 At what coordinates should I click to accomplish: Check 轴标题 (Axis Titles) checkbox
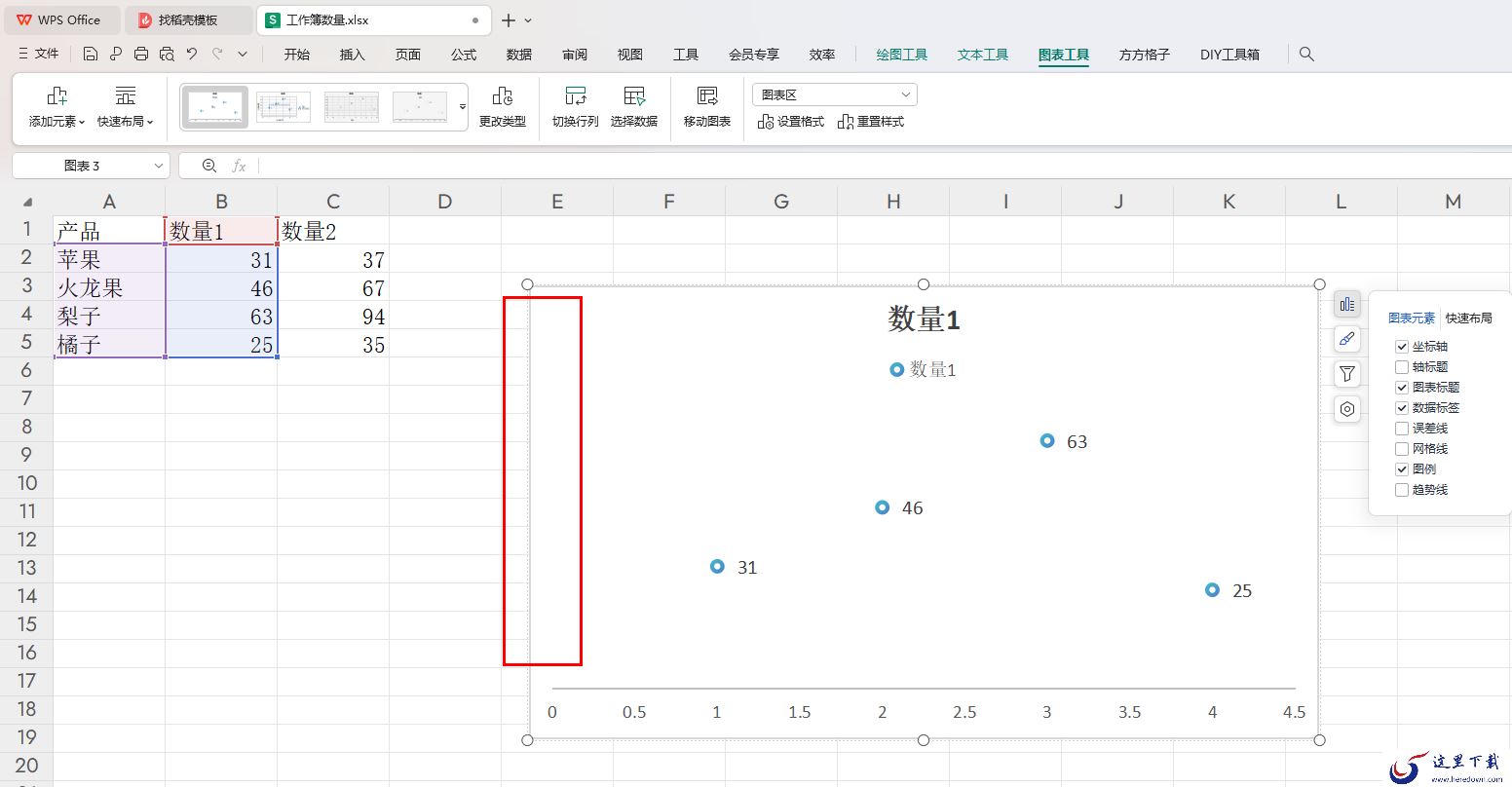(x=1402, y=367)
